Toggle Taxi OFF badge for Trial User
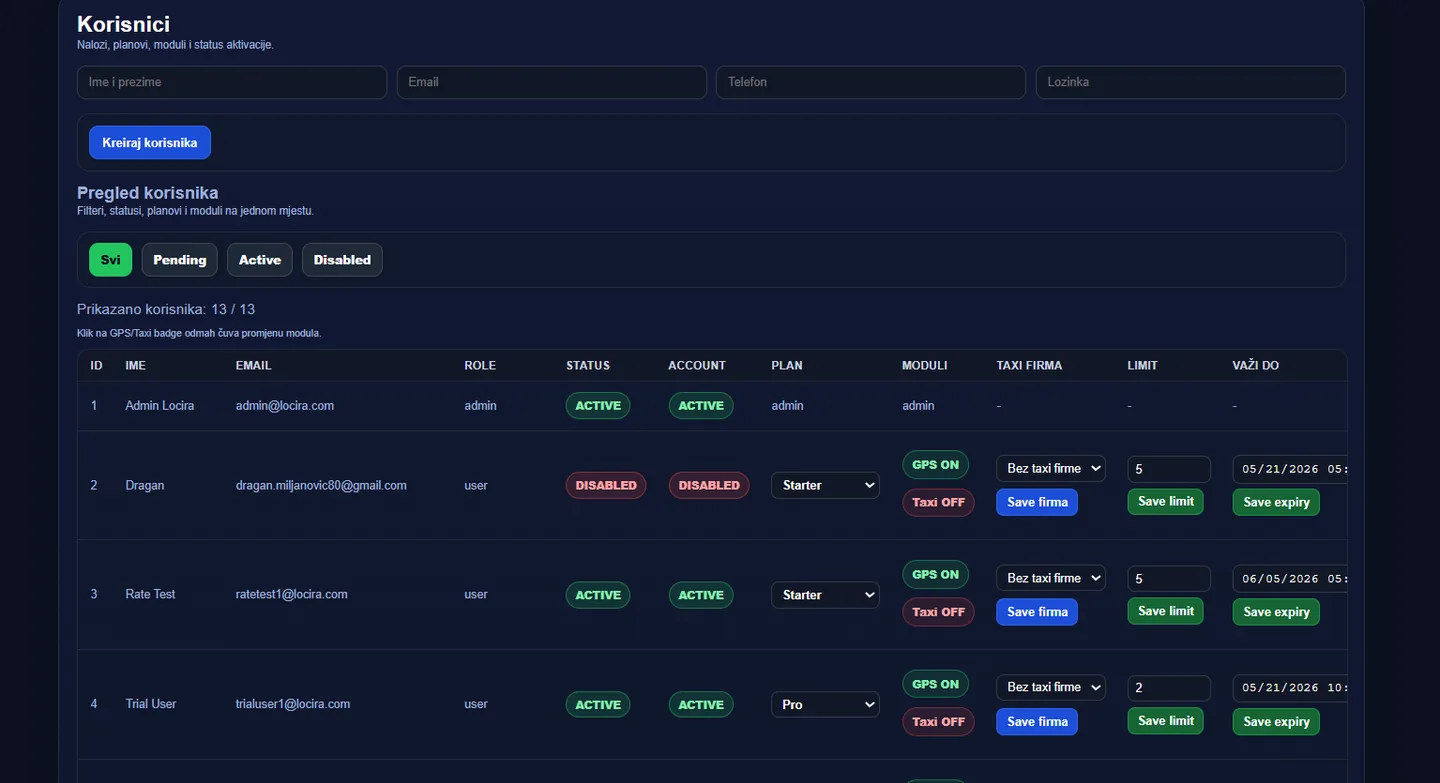This screenshot has height=783, width=1440. tap(938, 721)
